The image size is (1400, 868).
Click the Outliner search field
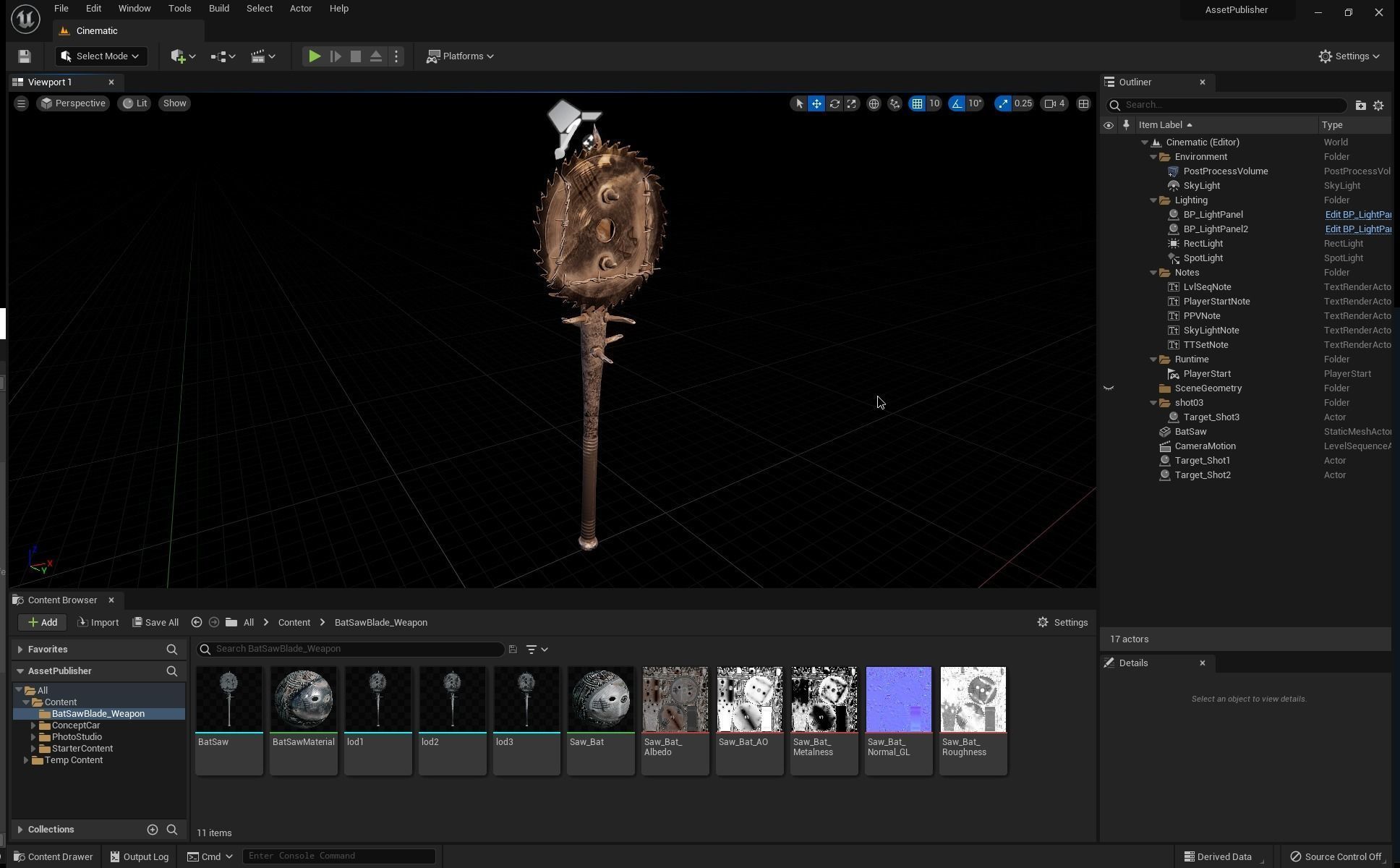[x=1227, y=106]
